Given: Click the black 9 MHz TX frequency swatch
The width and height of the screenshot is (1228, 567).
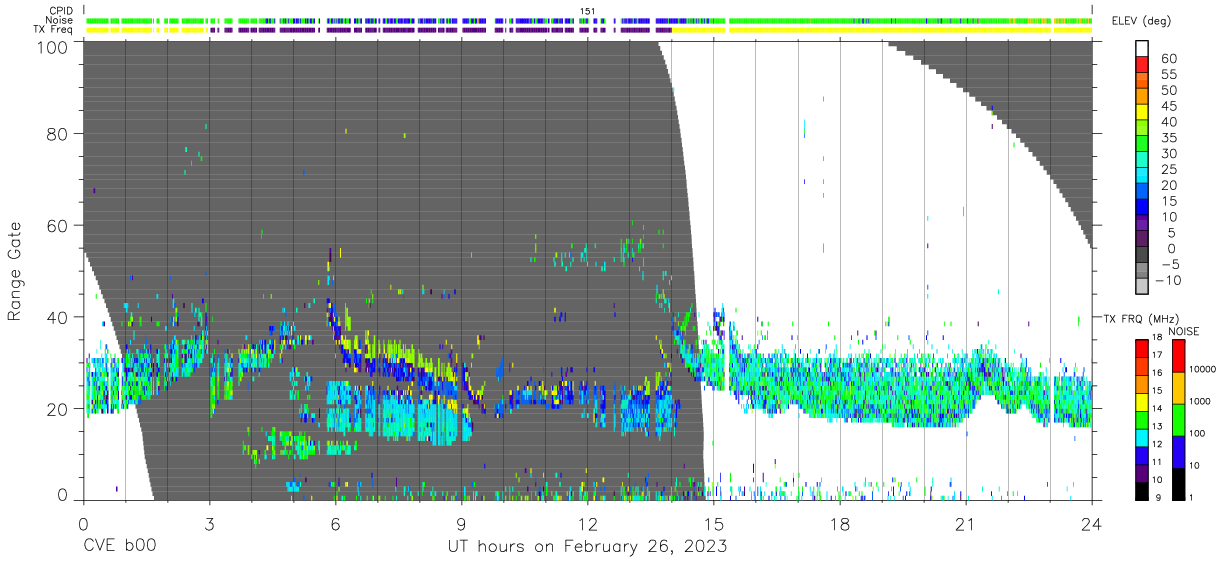Looking at the screenshot, I should [1142, 491].
